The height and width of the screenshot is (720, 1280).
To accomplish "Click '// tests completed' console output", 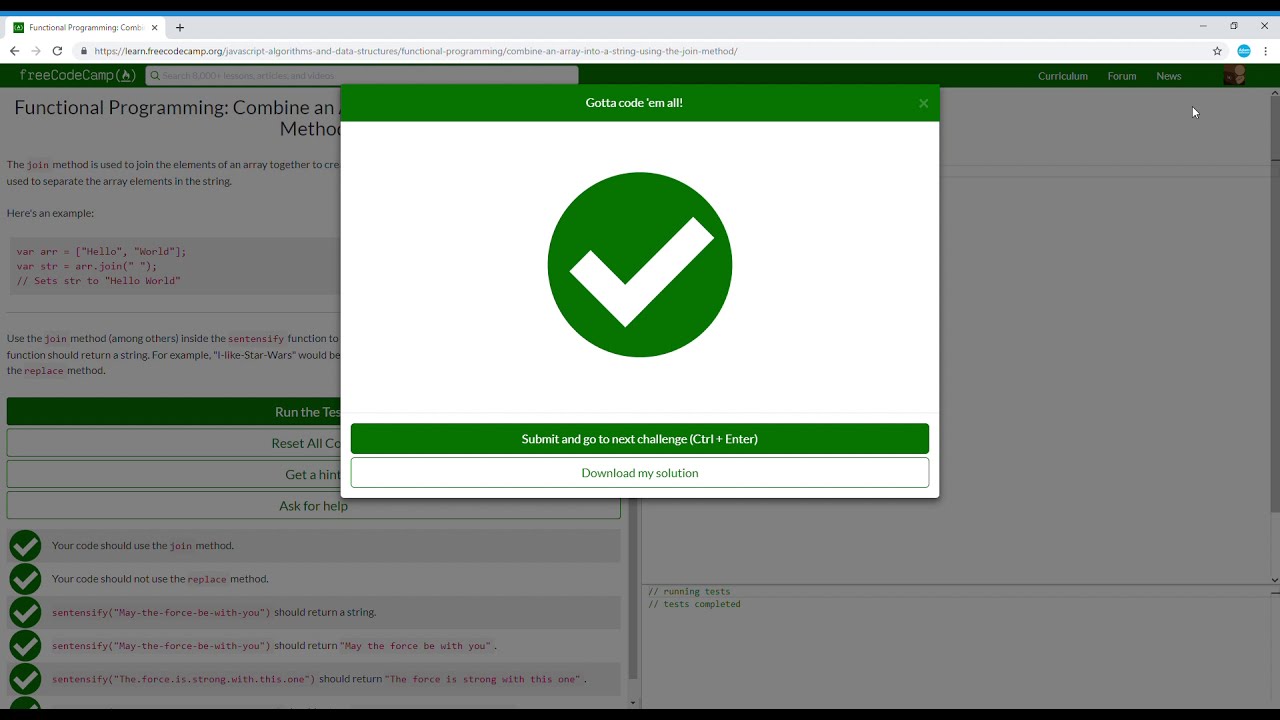I will [x=694, y=605].
